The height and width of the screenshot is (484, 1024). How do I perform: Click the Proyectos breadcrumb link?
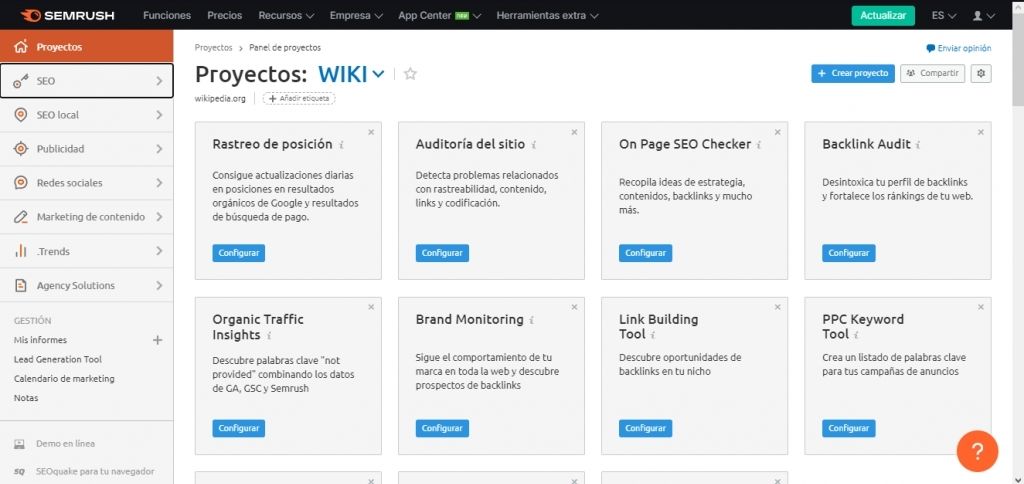coord(214,48)
